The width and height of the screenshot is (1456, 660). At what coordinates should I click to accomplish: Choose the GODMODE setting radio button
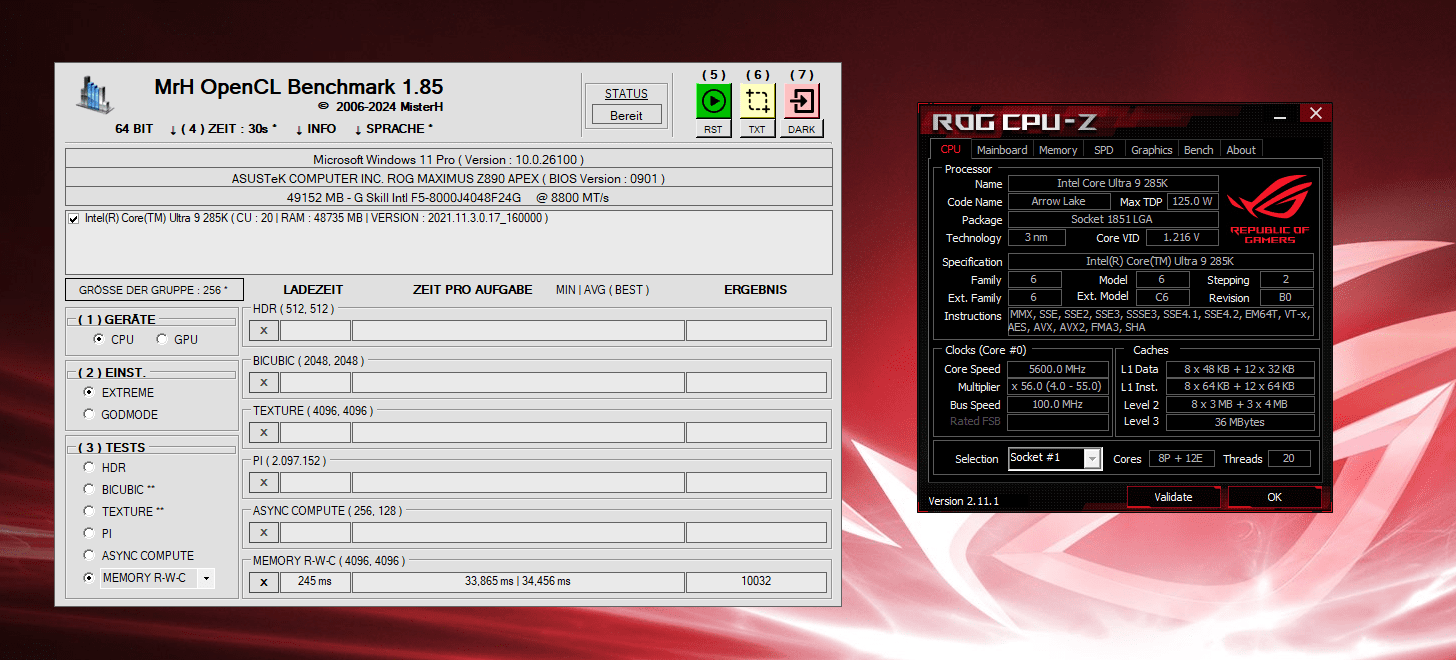click(89, 414)
